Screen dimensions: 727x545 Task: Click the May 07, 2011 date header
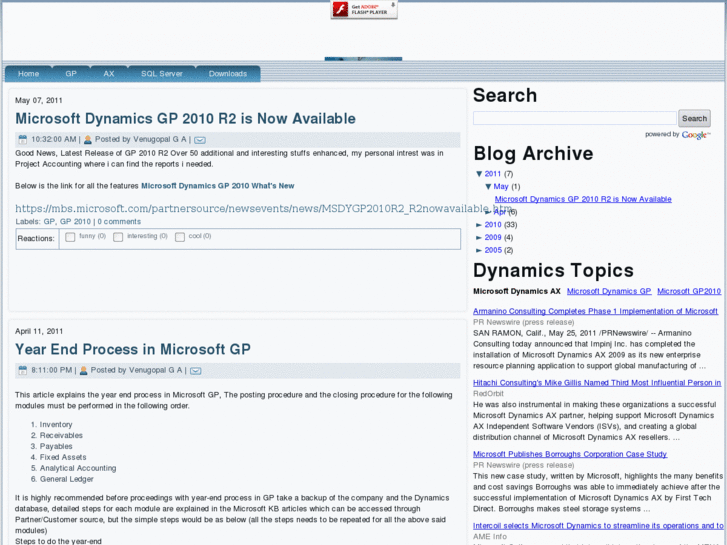[38, 101]
